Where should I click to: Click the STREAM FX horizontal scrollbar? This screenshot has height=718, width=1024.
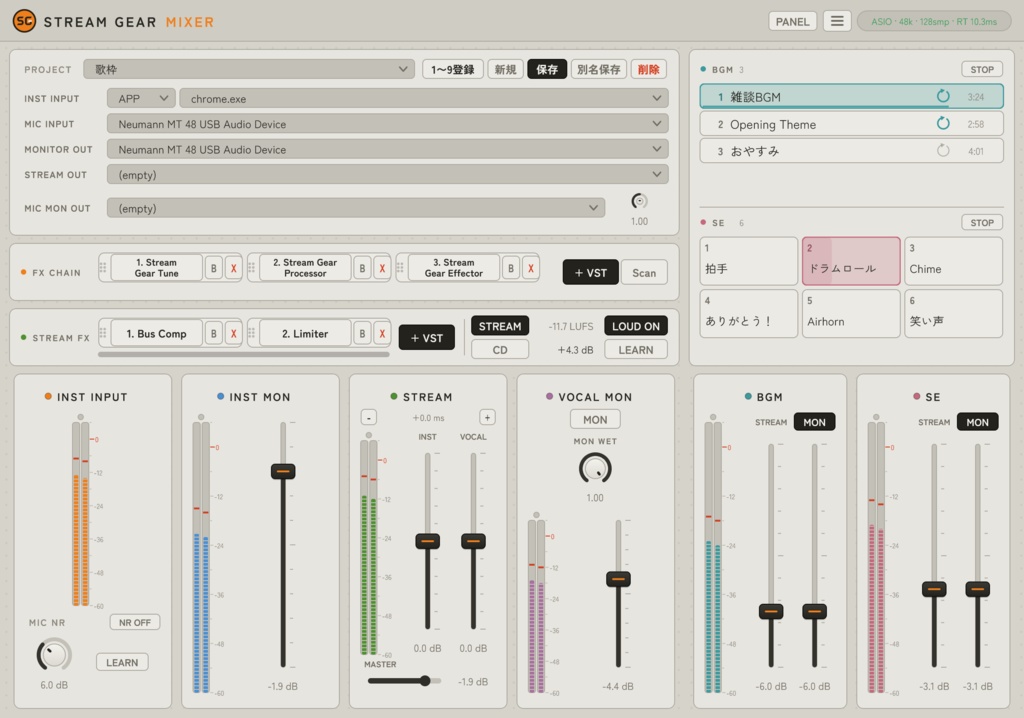coord(244,355)
